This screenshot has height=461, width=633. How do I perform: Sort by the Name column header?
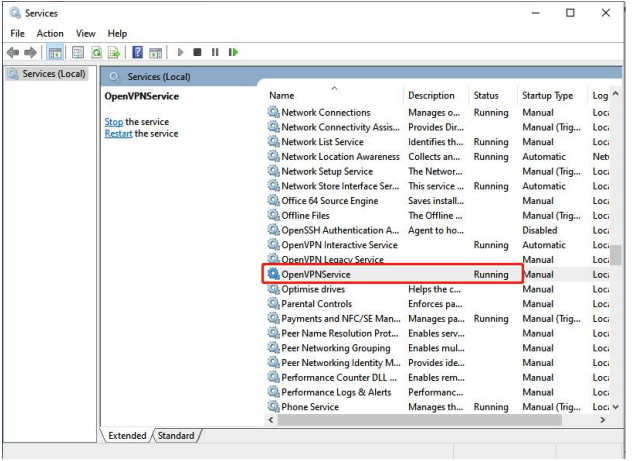(x=335, y=95)
